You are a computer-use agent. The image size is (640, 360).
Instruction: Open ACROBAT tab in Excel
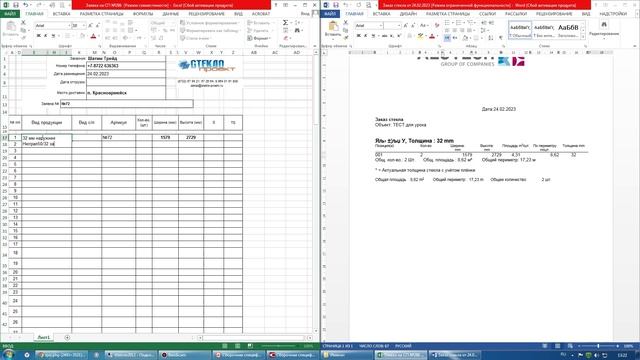tap(260, 14)
